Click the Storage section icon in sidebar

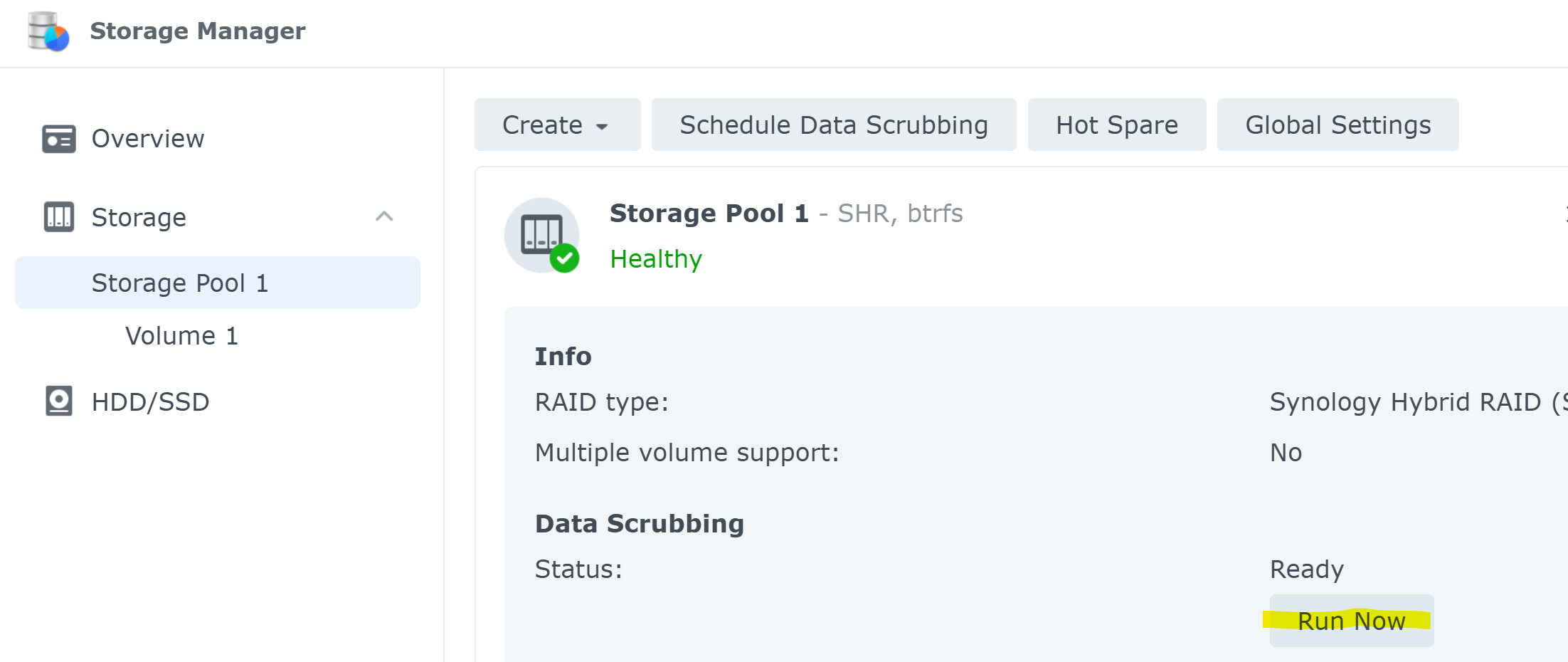click(x=58, y=217)
